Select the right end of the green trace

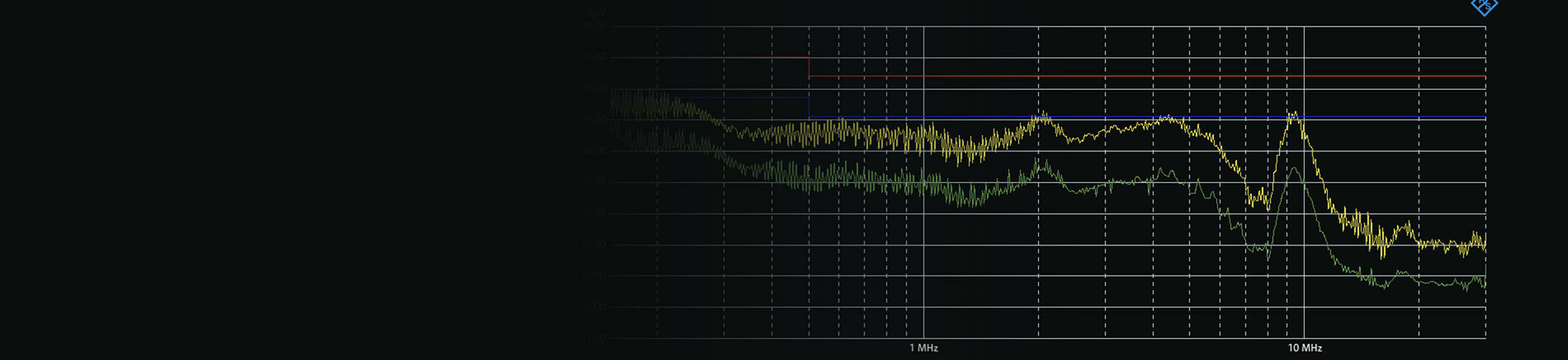(x=1484, y=283)
